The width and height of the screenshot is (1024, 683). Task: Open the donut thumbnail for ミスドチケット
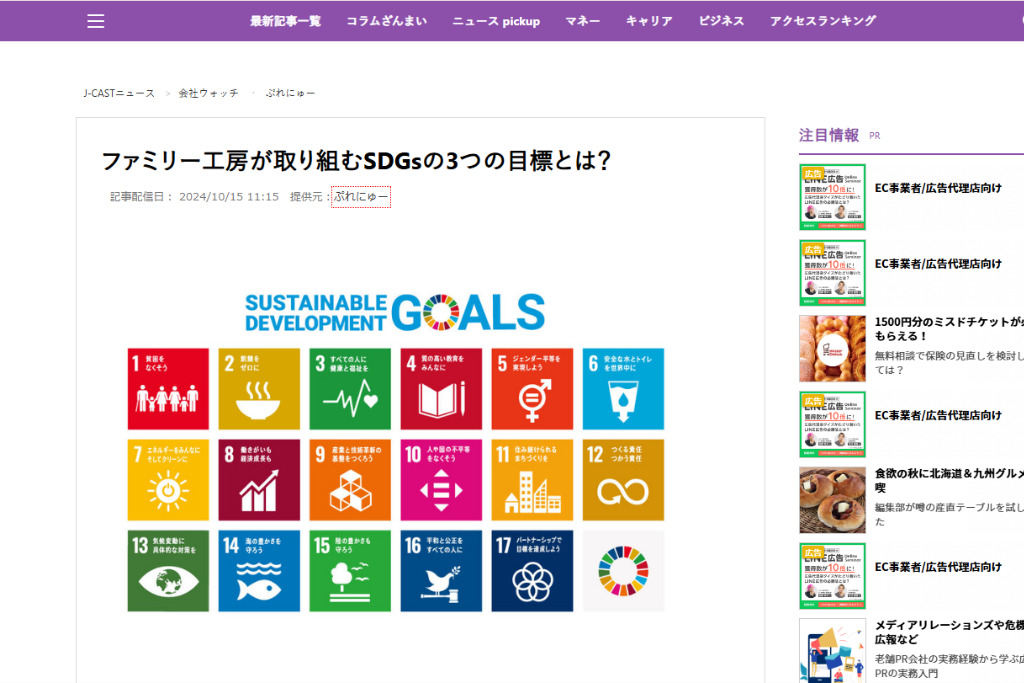tap(833, 349)
